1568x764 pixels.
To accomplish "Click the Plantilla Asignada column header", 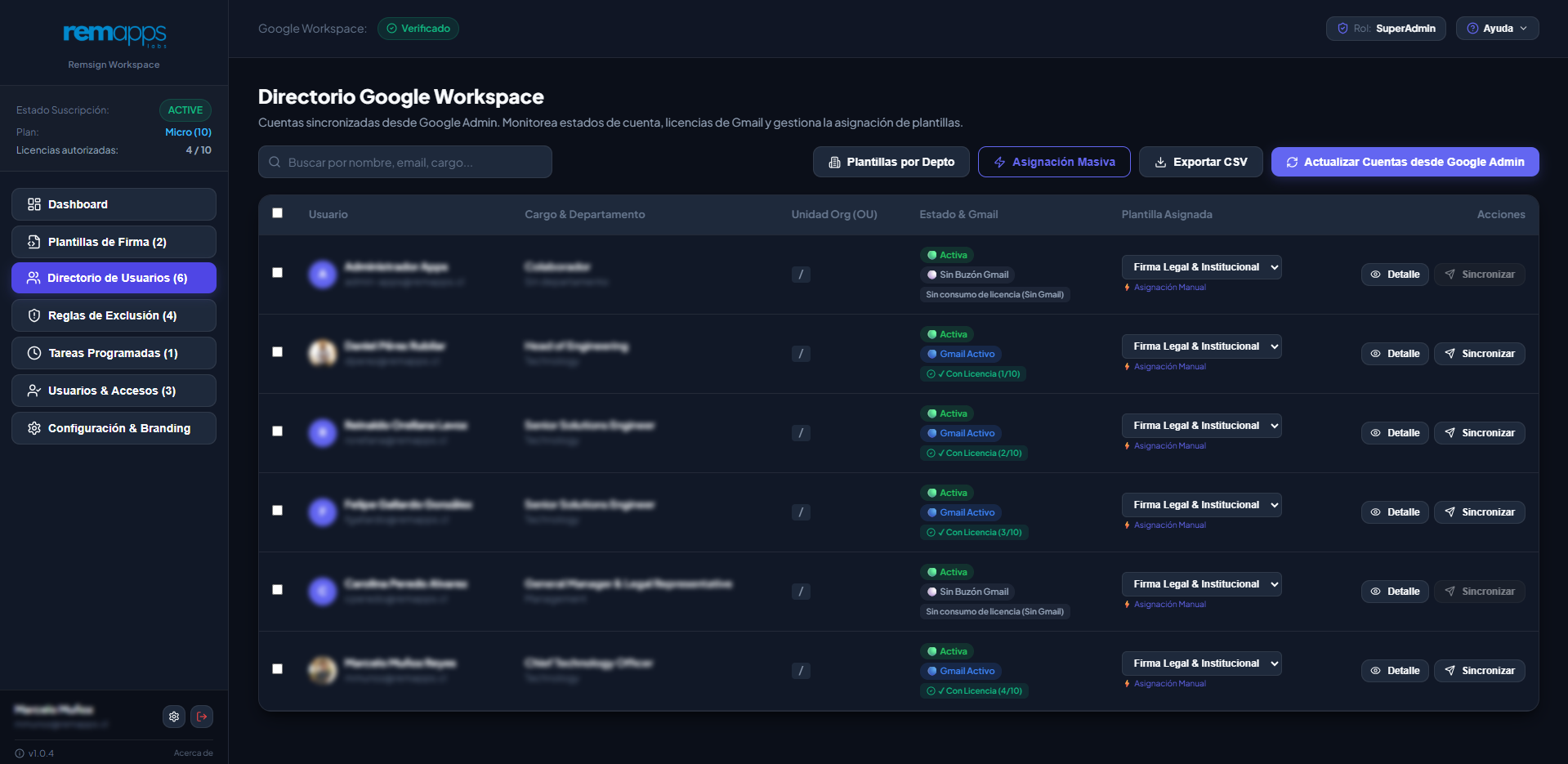I will [x=1167, y=214].
